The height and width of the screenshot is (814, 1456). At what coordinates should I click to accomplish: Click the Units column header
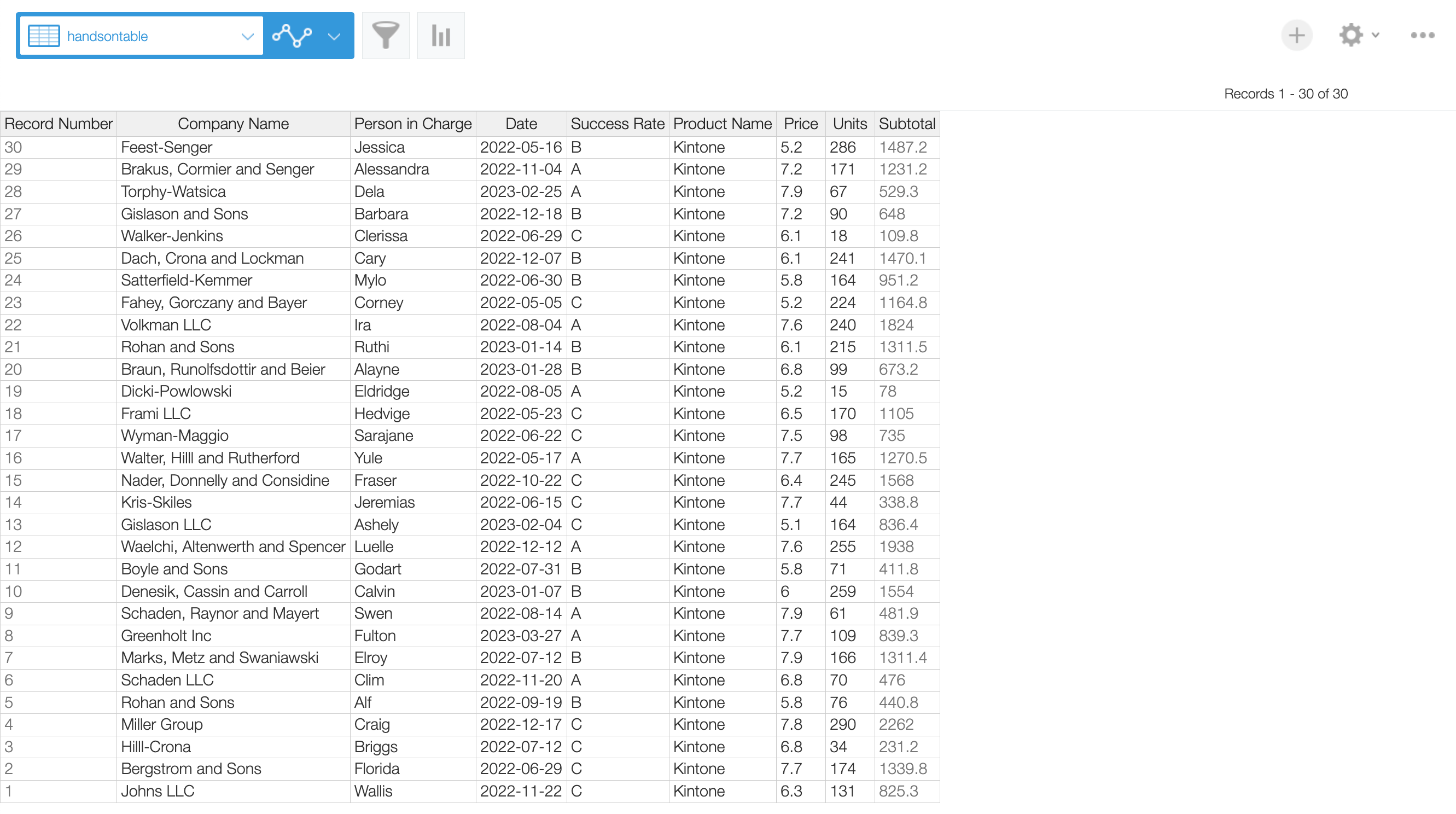click(x=850, y=124)
